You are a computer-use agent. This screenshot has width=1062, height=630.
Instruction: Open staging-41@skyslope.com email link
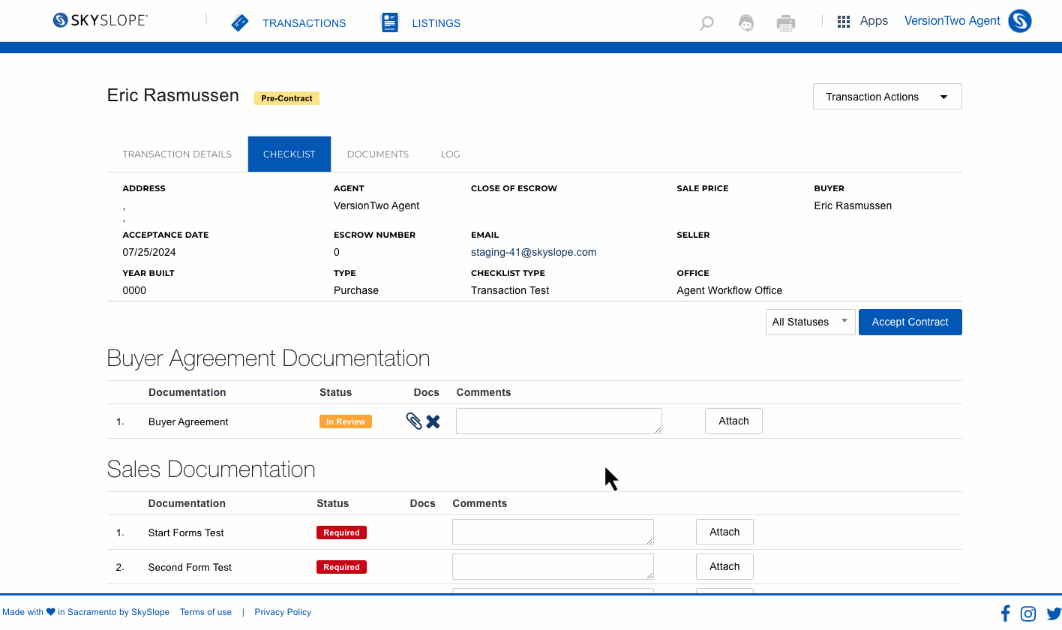[x=534, y=252]
